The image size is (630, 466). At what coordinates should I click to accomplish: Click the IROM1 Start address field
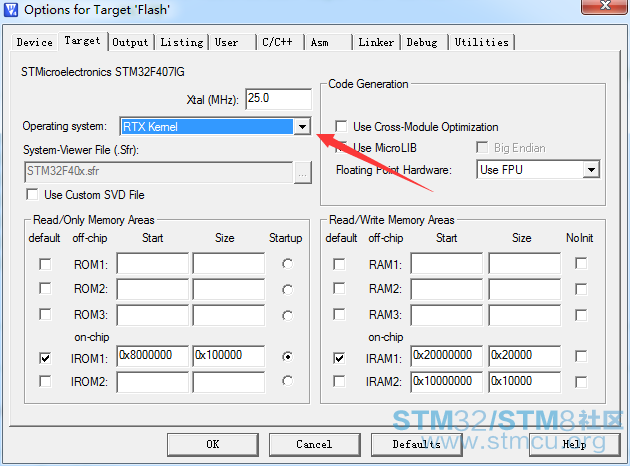[x=152, y=356]
